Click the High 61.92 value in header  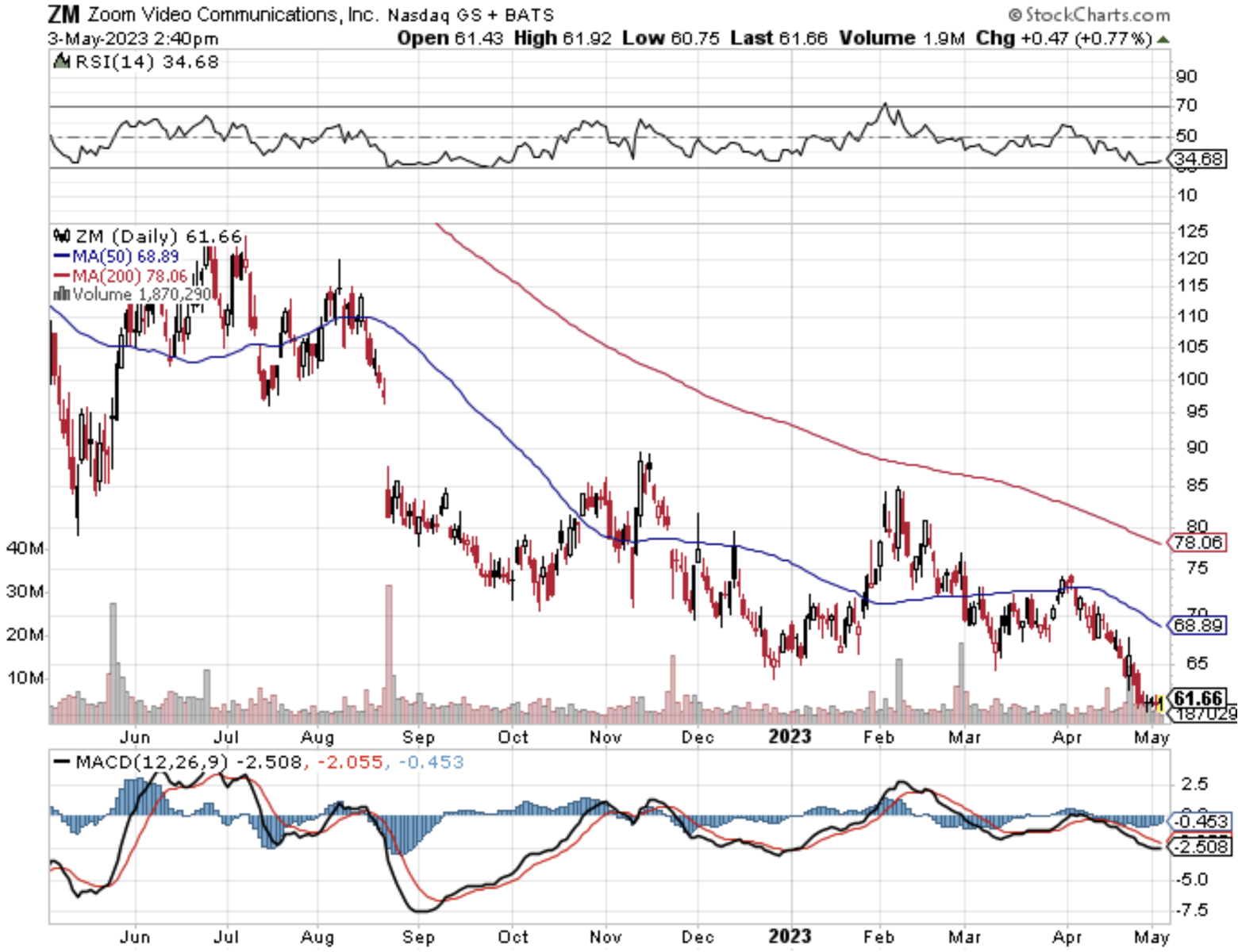click(x=563, y=38)
